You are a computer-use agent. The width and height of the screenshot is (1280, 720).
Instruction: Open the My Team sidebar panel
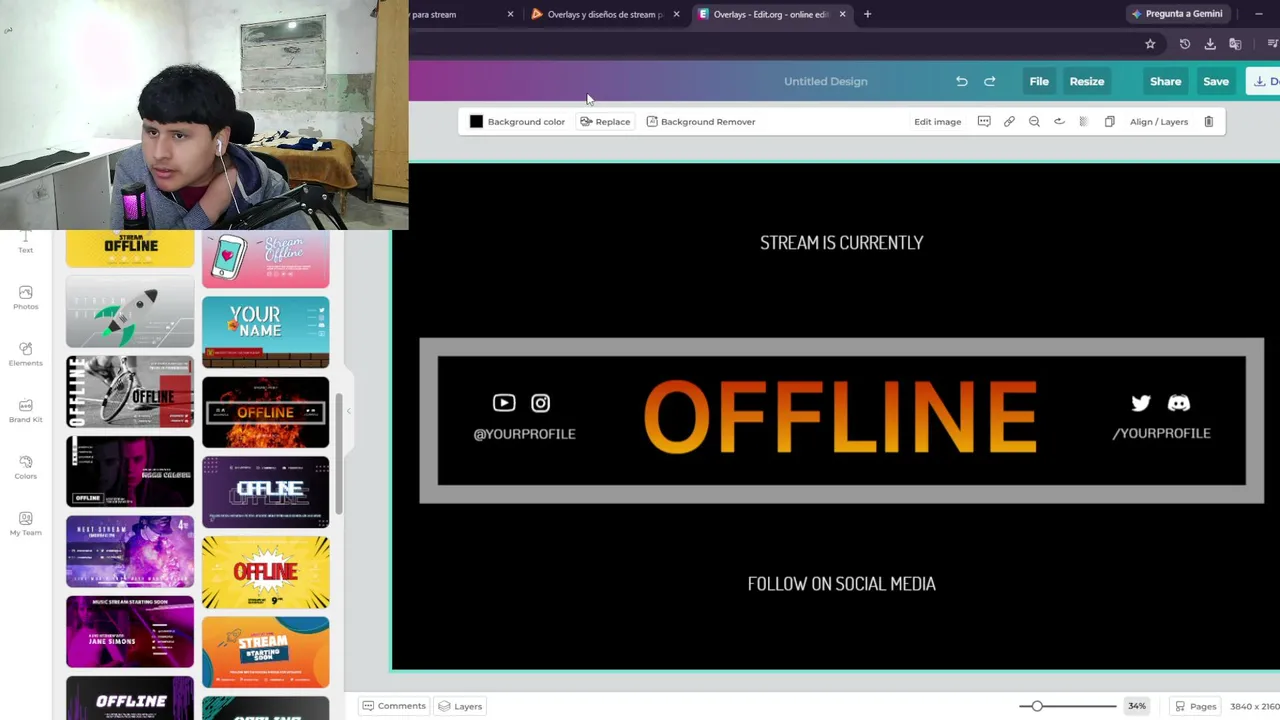pos(25,524)
